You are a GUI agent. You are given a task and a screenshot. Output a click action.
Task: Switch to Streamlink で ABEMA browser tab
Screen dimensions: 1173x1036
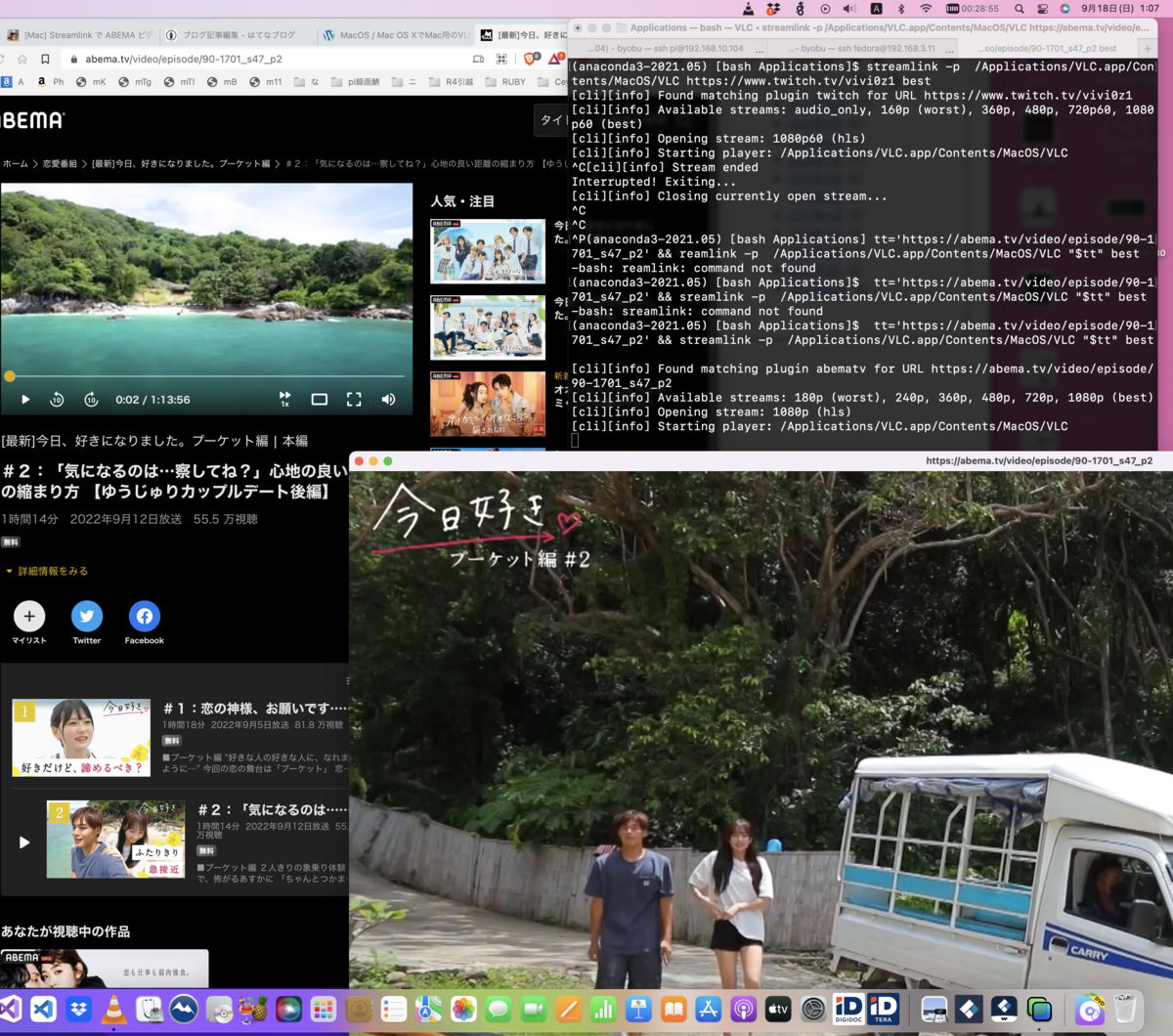pos(80,35)
